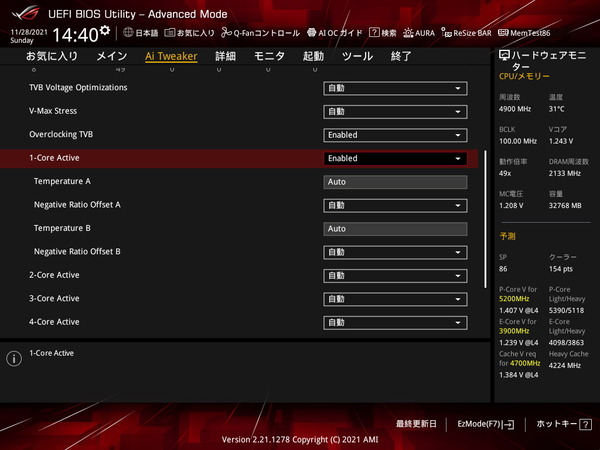Switch to 詳細 tab
This screenshot has width=600, height=450.
[x=225, y=56]
